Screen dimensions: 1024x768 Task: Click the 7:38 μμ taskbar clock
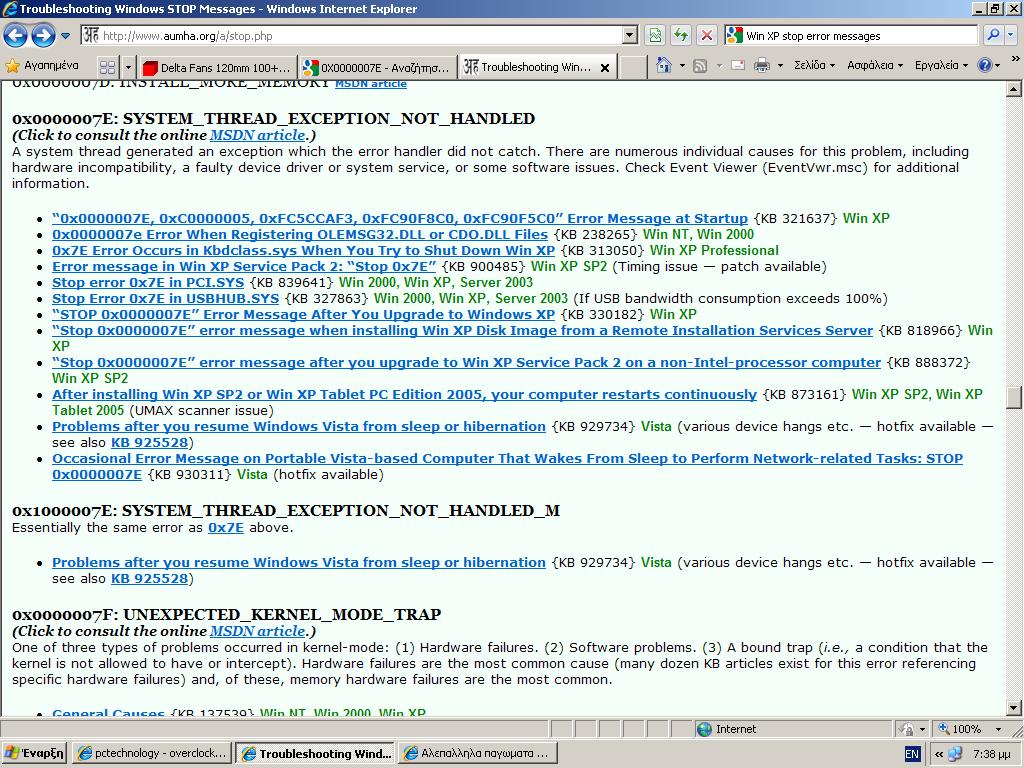[991, 754]
